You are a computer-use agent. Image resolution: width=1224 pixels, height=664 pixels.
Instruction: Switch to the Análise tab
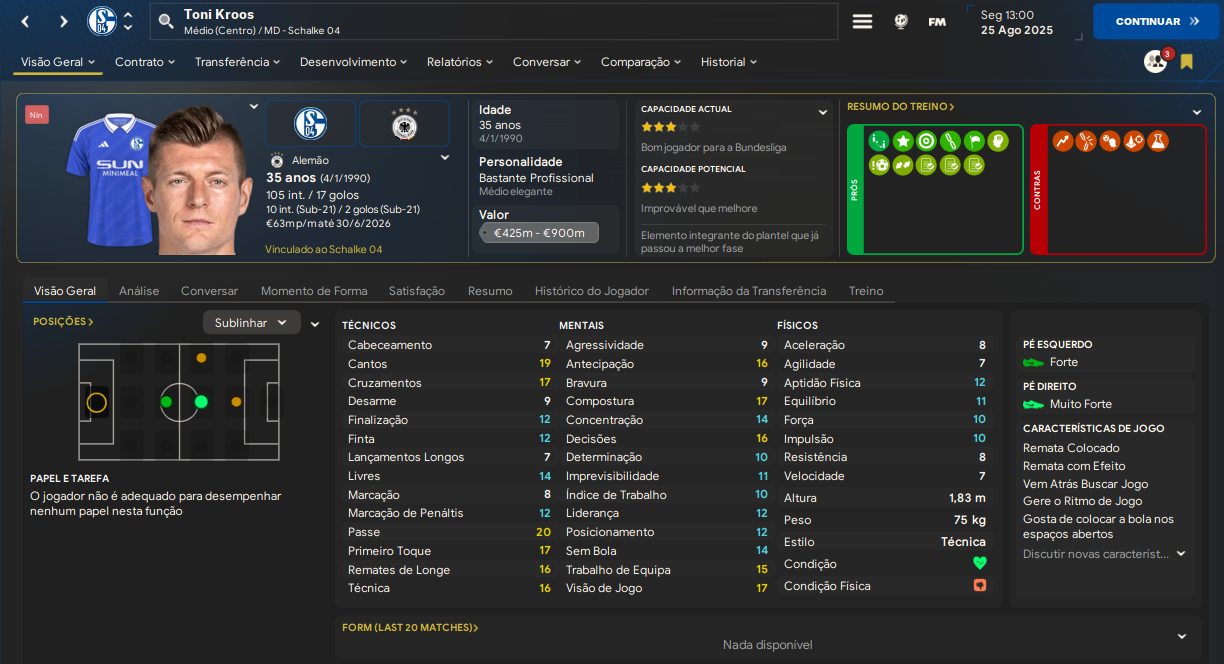[139, 291]
